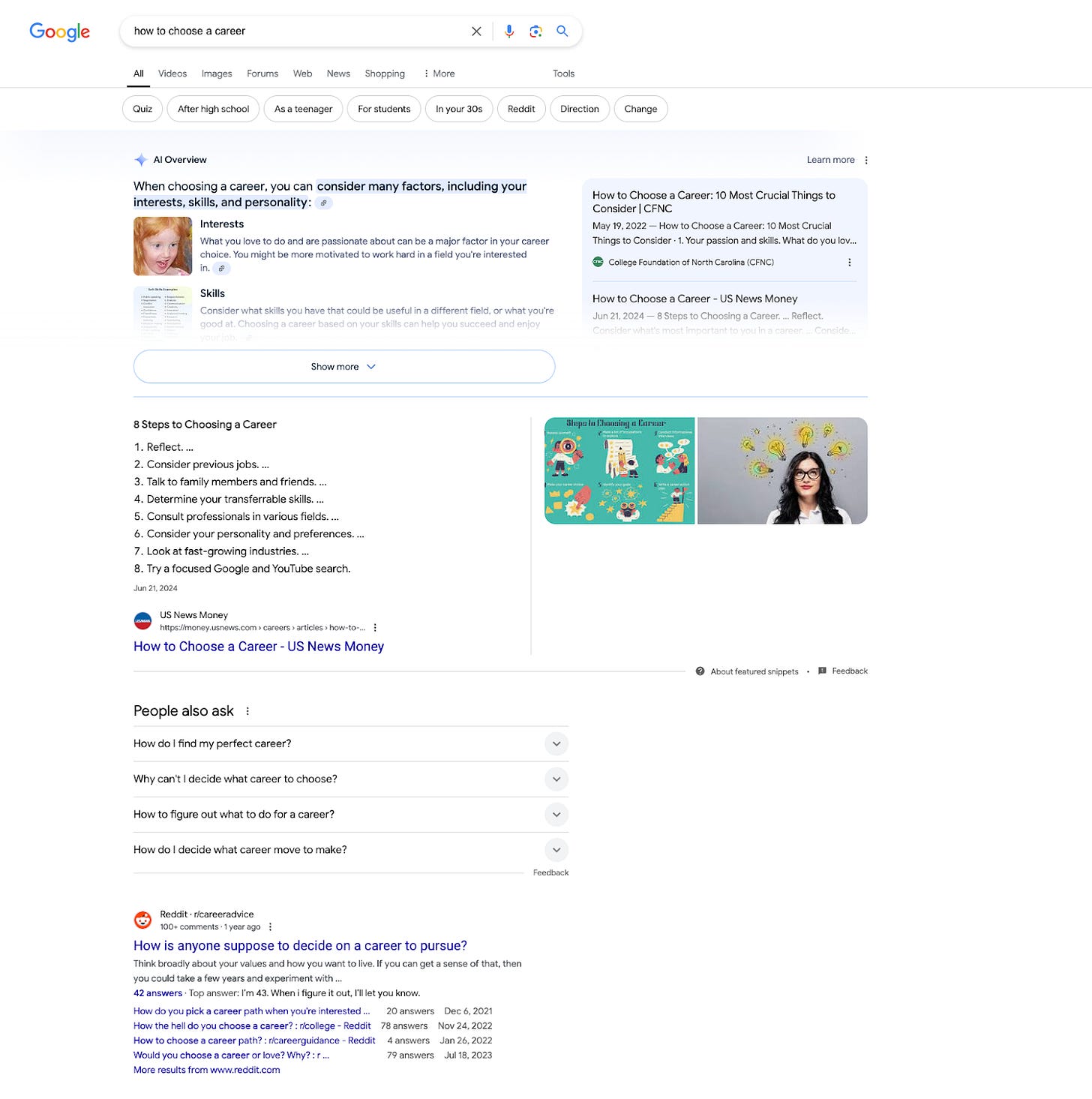Click the Reddit favicon icon
The width and height of the screenshot is (1092, 1099).
click(142, 920)
